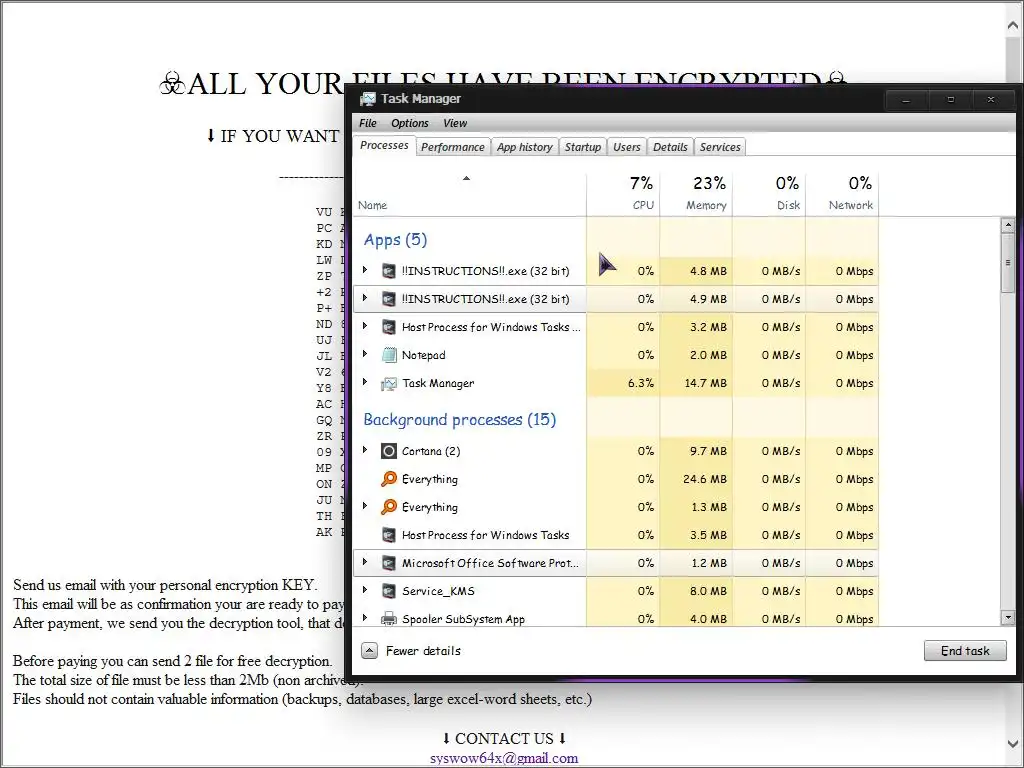This screenshot has height=768, width=1024.
Task: Click the Task Manager row icon
Action: [x=389, y=383]
